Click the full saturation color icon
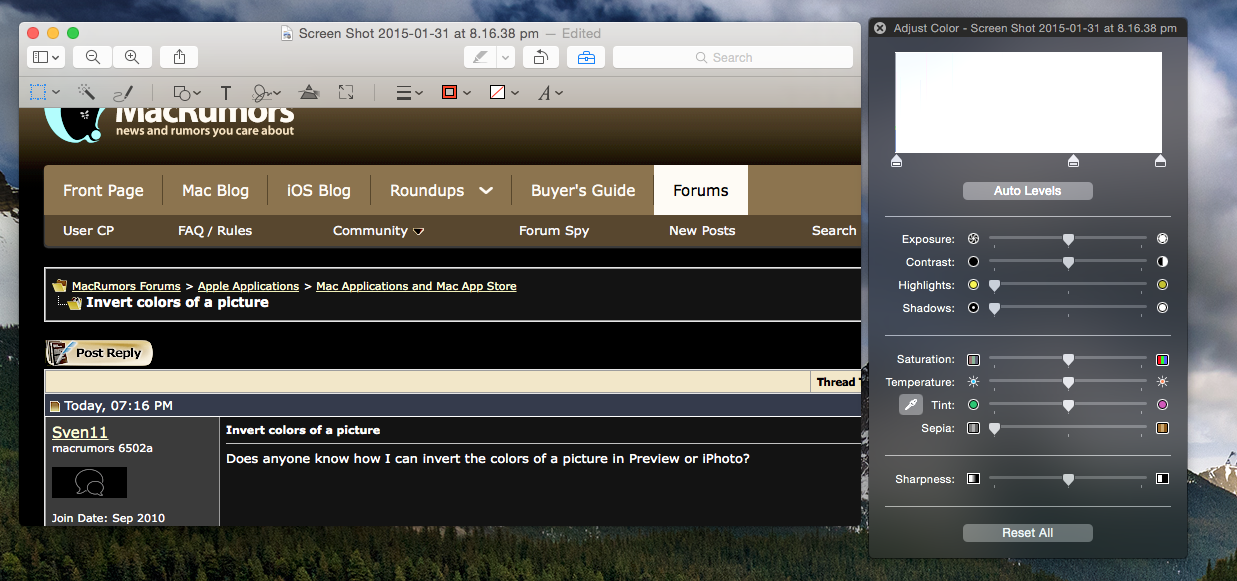This screenshot has width=1237, height=581. click(x=1162, y=359)
